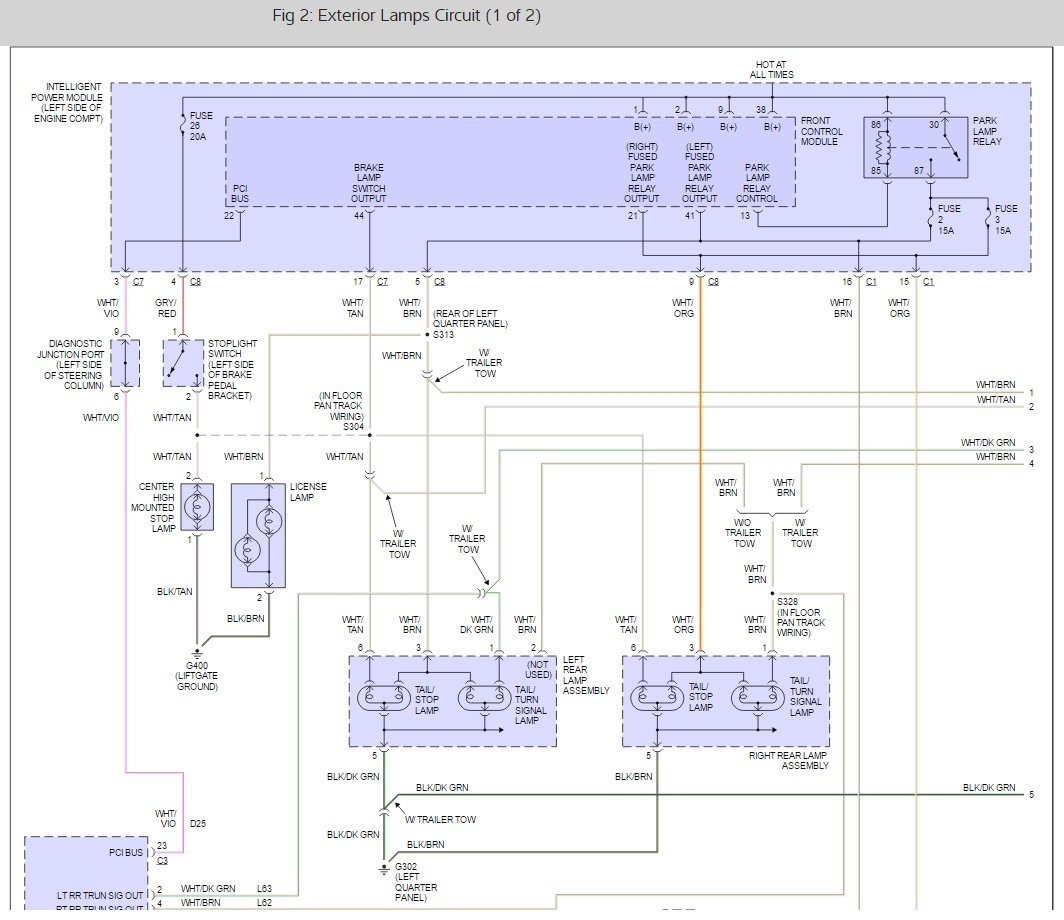The image size is (1064, 920).
Task: Click the Fuse 2 15A symbol
Action: (930, 218)
